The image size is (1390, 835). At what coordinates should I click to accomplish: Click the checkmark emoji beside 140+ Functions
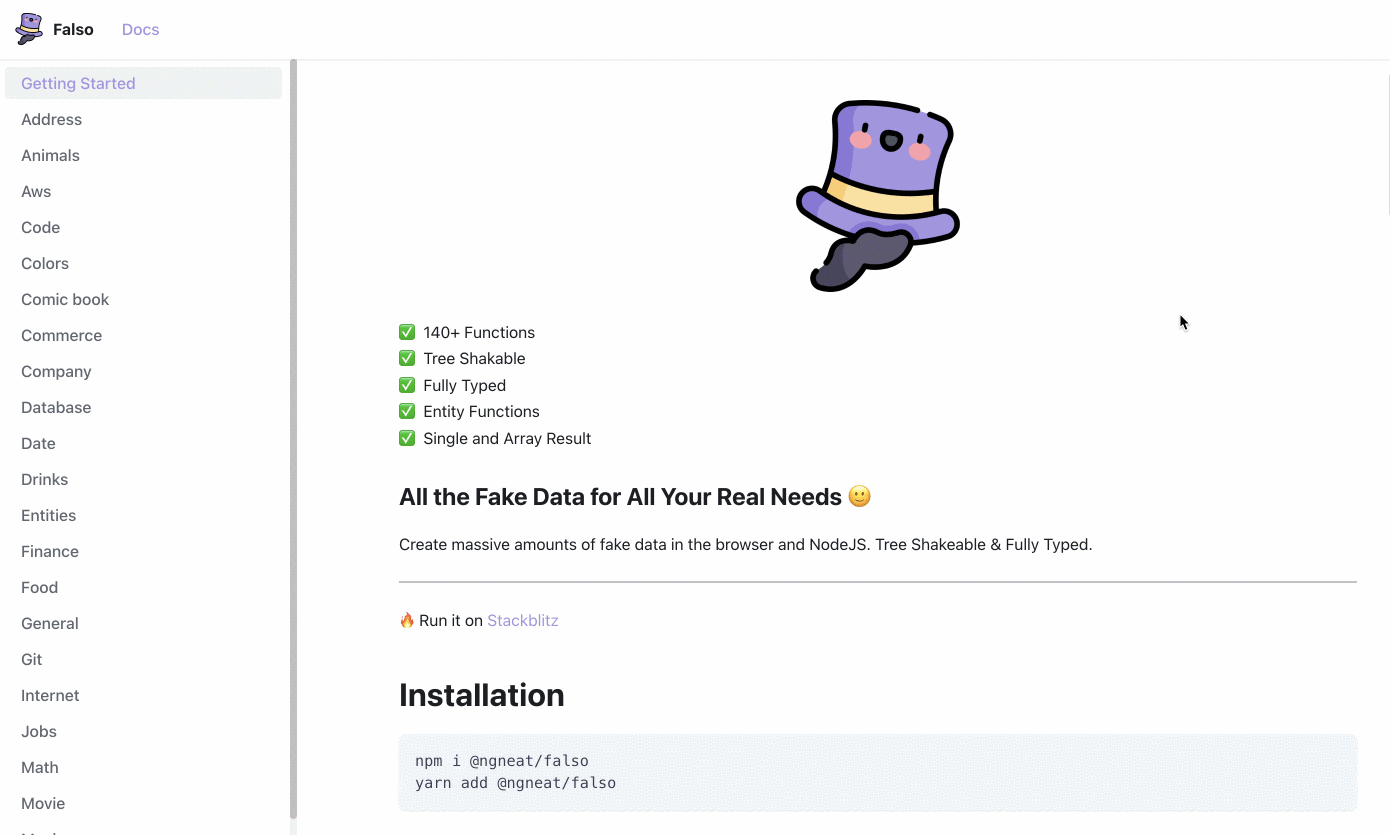point(407,332)
